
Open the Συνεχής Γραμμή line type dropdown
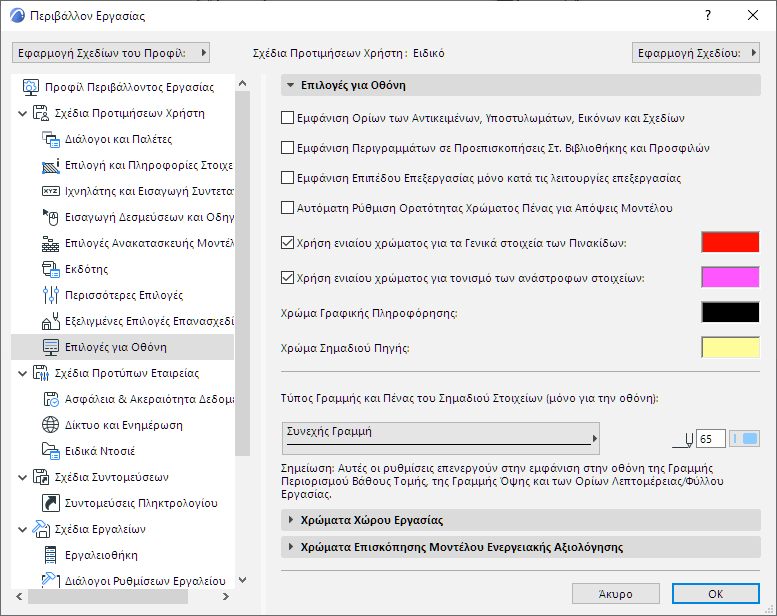click(x=441, y=438)
